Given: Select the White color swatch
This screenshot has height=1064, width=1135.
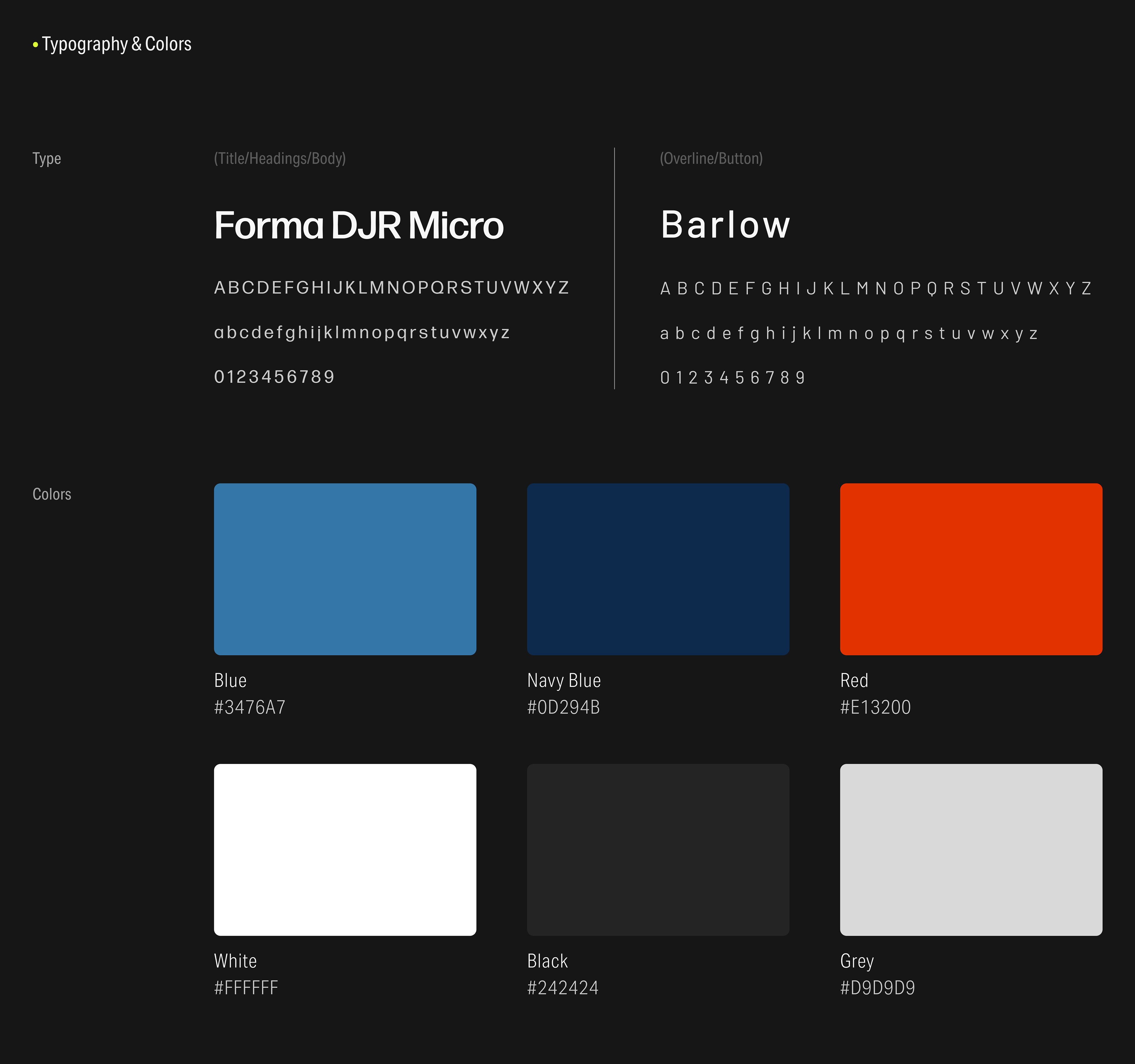Looking at the screenshot, I should coord(345,849).
